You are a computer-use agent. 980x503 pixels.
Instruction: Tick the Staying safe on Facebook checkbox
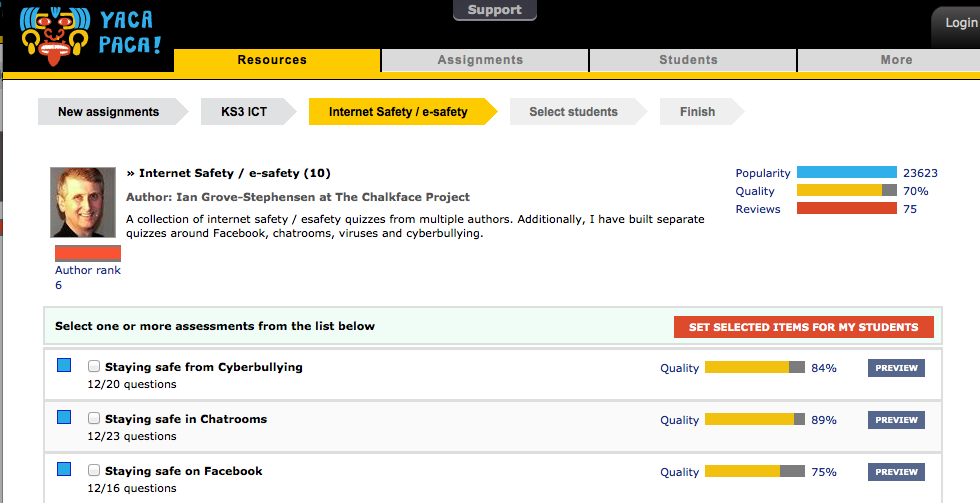94,470
